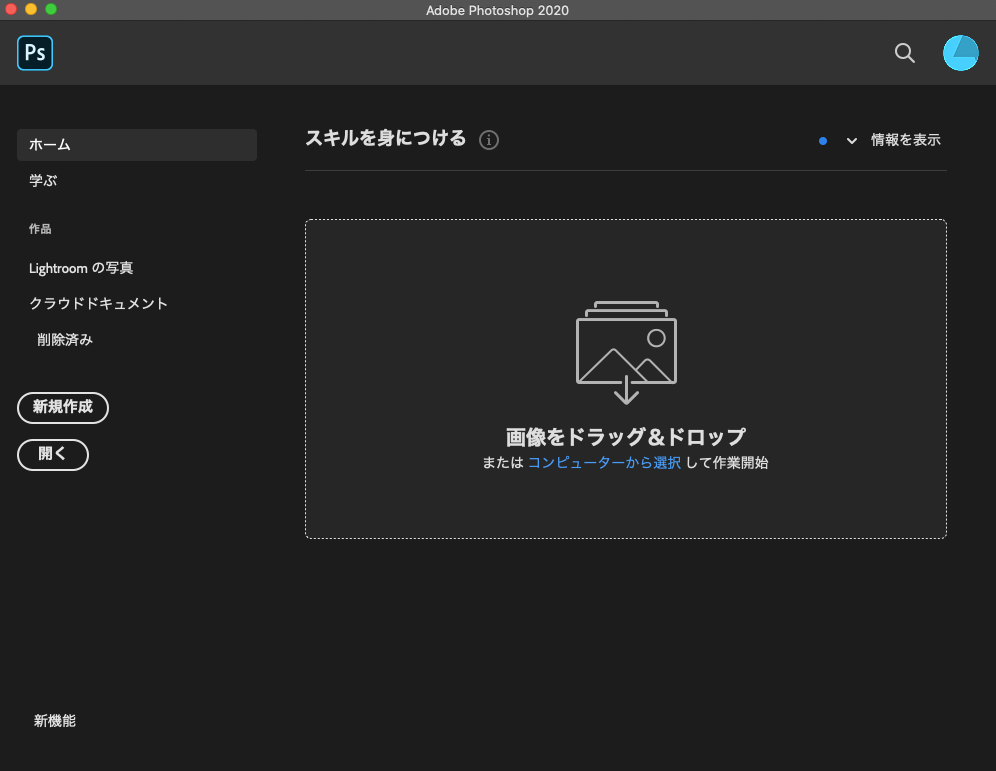Click the green fullscreen window button
This screenshot has width=996, height=771.
[x=51, y=9]
